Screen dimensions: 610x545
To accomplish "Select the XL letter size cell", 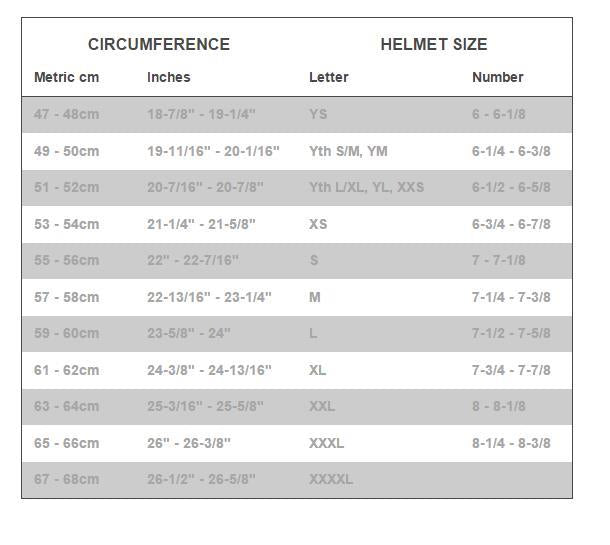I will (x=318, y=370).
